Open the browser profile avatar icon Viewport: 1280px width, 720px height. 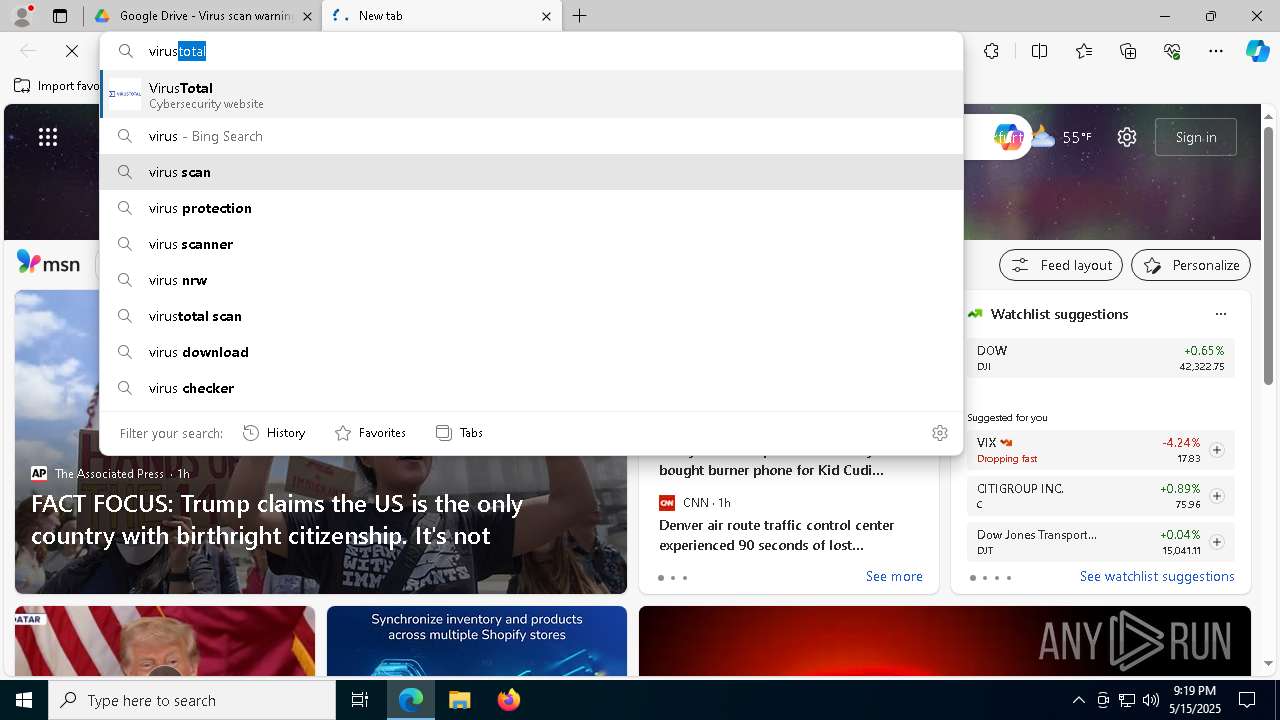(x=22, y=16)
